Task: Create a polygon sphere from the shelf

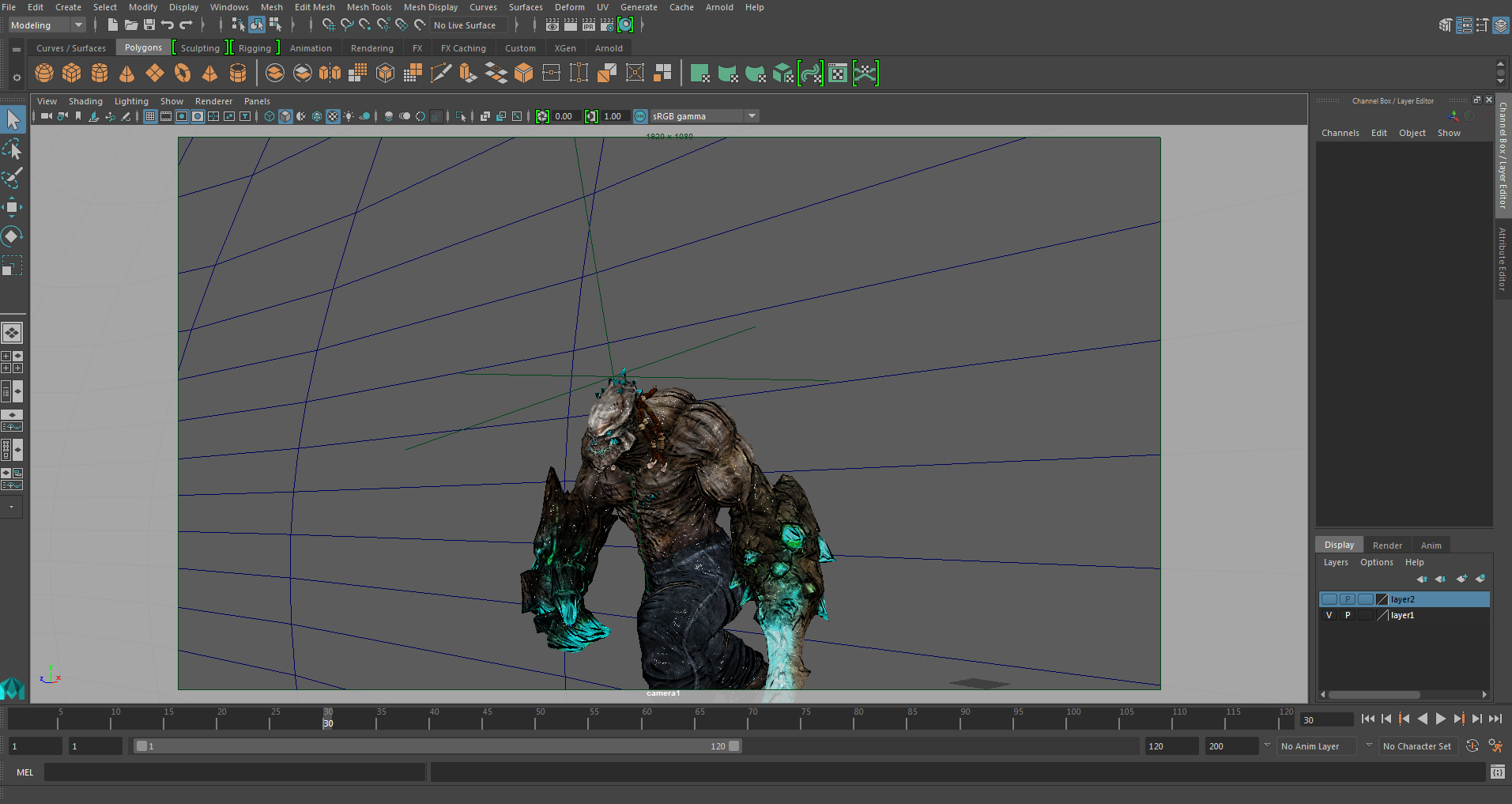Action: [x=44, y=74]
